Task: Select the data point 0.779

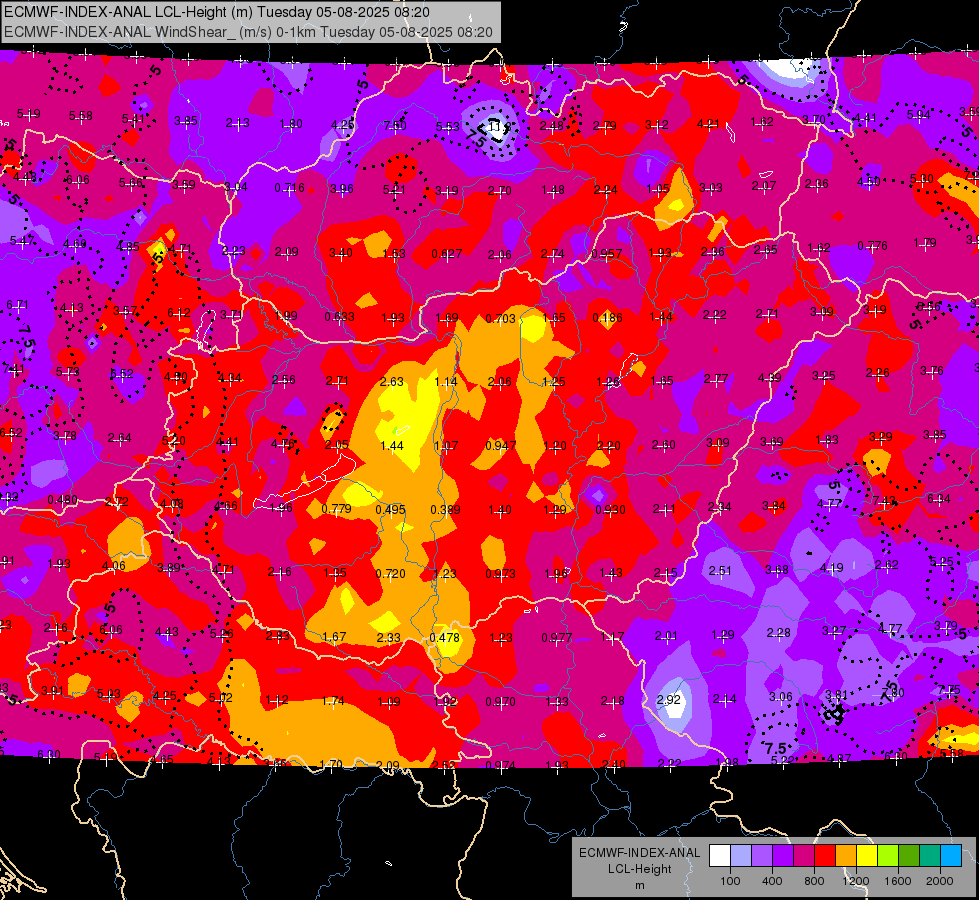Action: tap(337, 509)
